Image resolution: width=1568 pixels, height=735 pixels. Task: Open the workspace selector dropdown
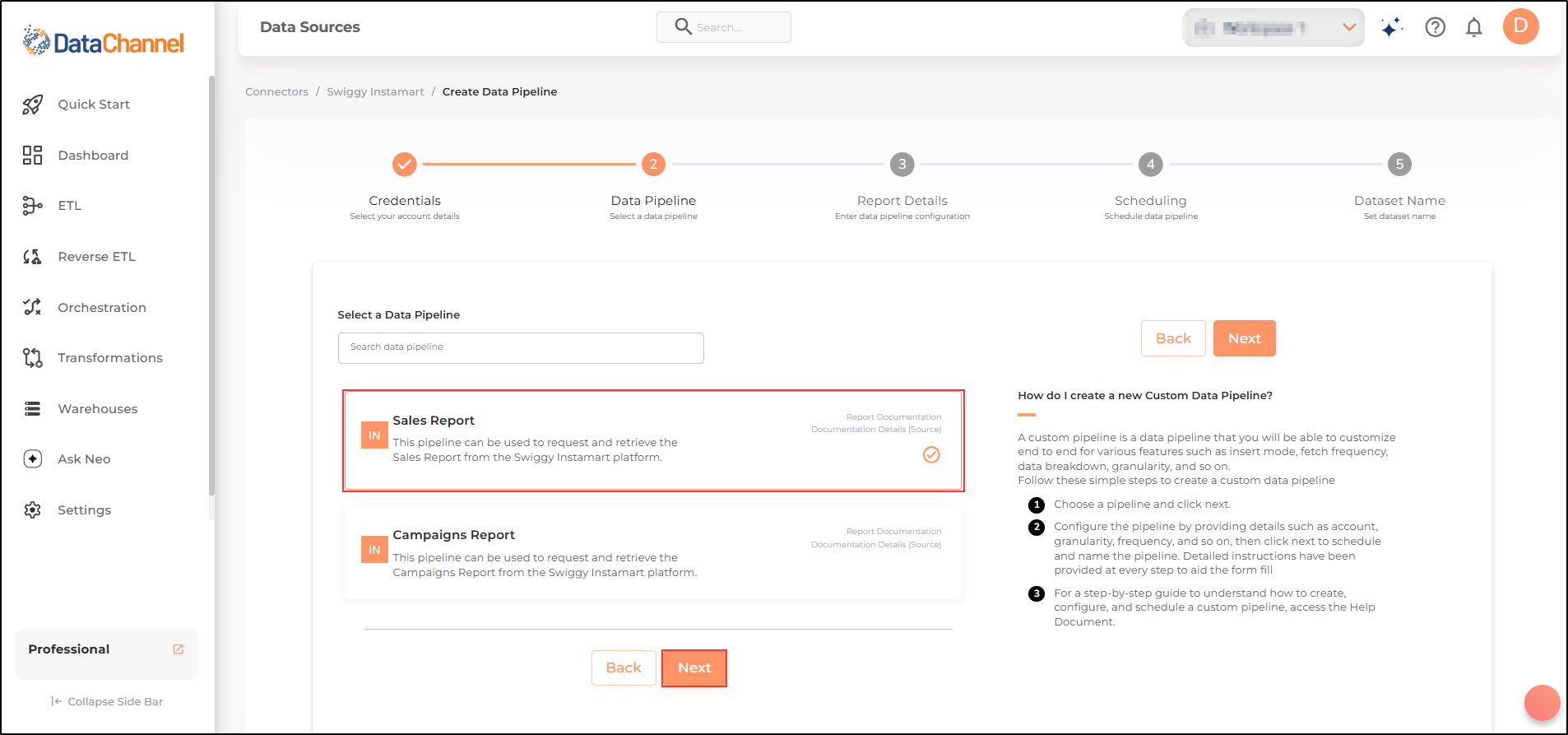[x=1273, y=28]
